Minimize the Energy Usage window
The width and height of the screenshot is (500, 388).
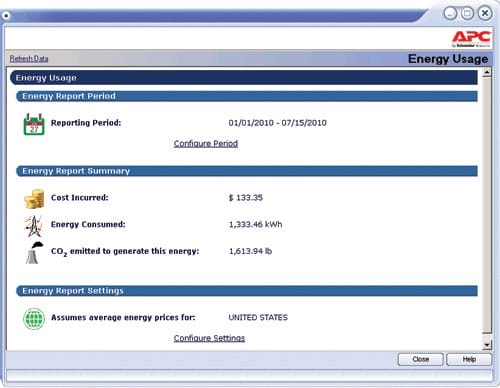450,13
